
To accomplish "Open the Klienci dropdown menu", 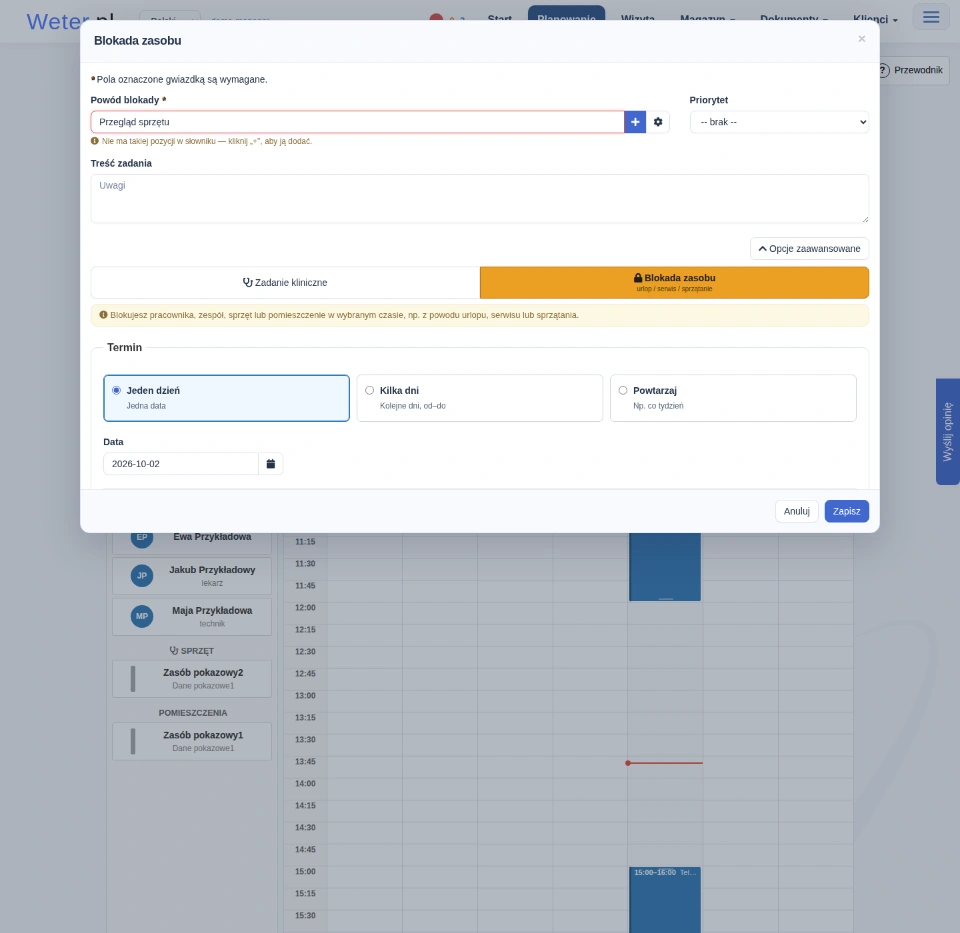I will [876, 20].
